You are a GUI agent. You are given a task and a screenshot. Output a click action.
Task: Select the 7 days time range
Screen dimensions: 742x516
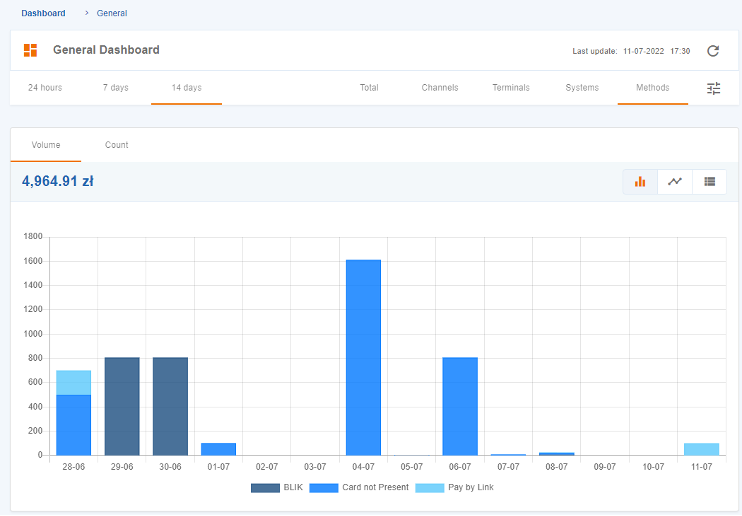(x=115, y=88)
